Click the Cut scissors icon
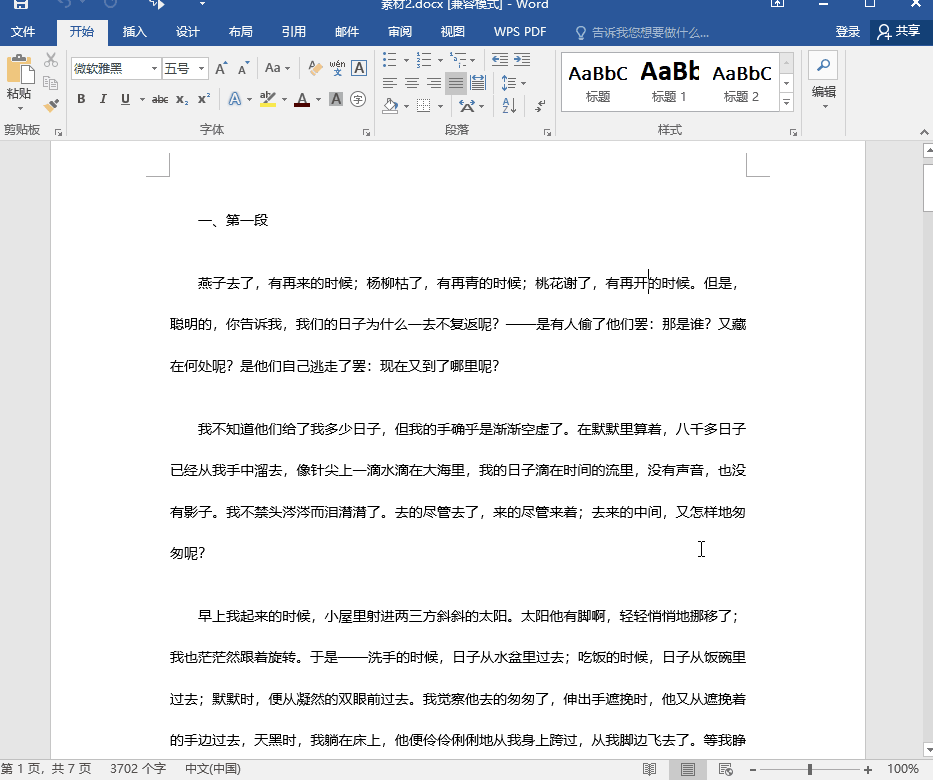933x780 pixels. [x=51, y=60]
